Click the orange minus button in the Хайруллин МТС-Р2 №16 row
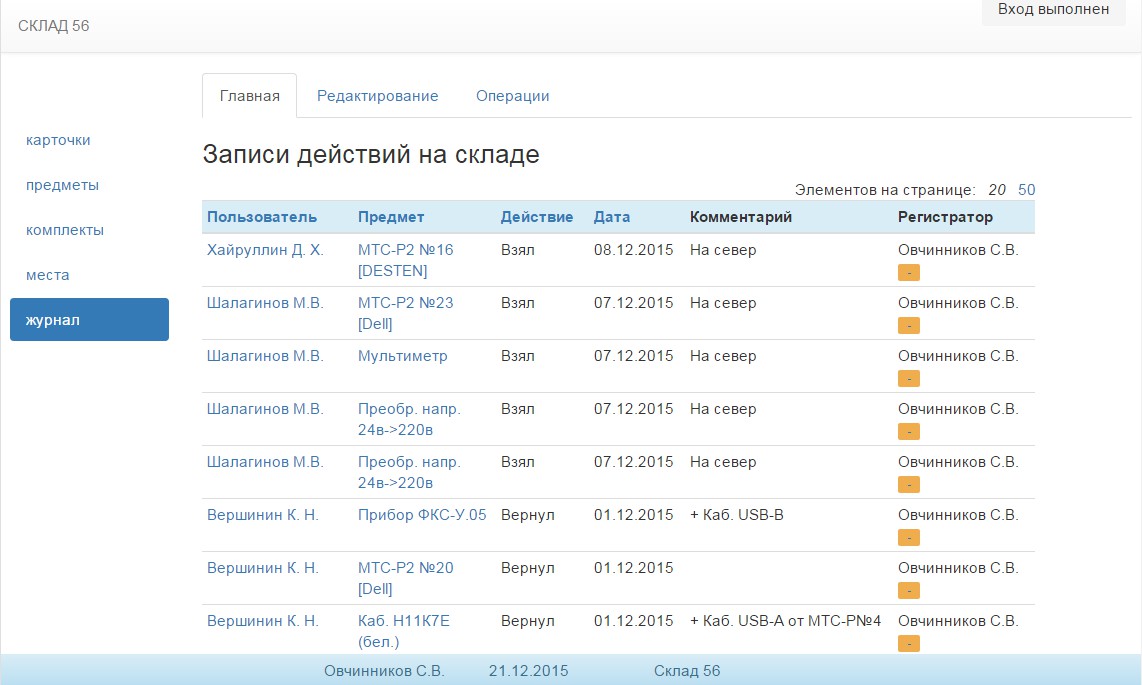Image resolution: width=1142 pixels, height=685 pixels. pyautogui.click(x=908, y=272)
